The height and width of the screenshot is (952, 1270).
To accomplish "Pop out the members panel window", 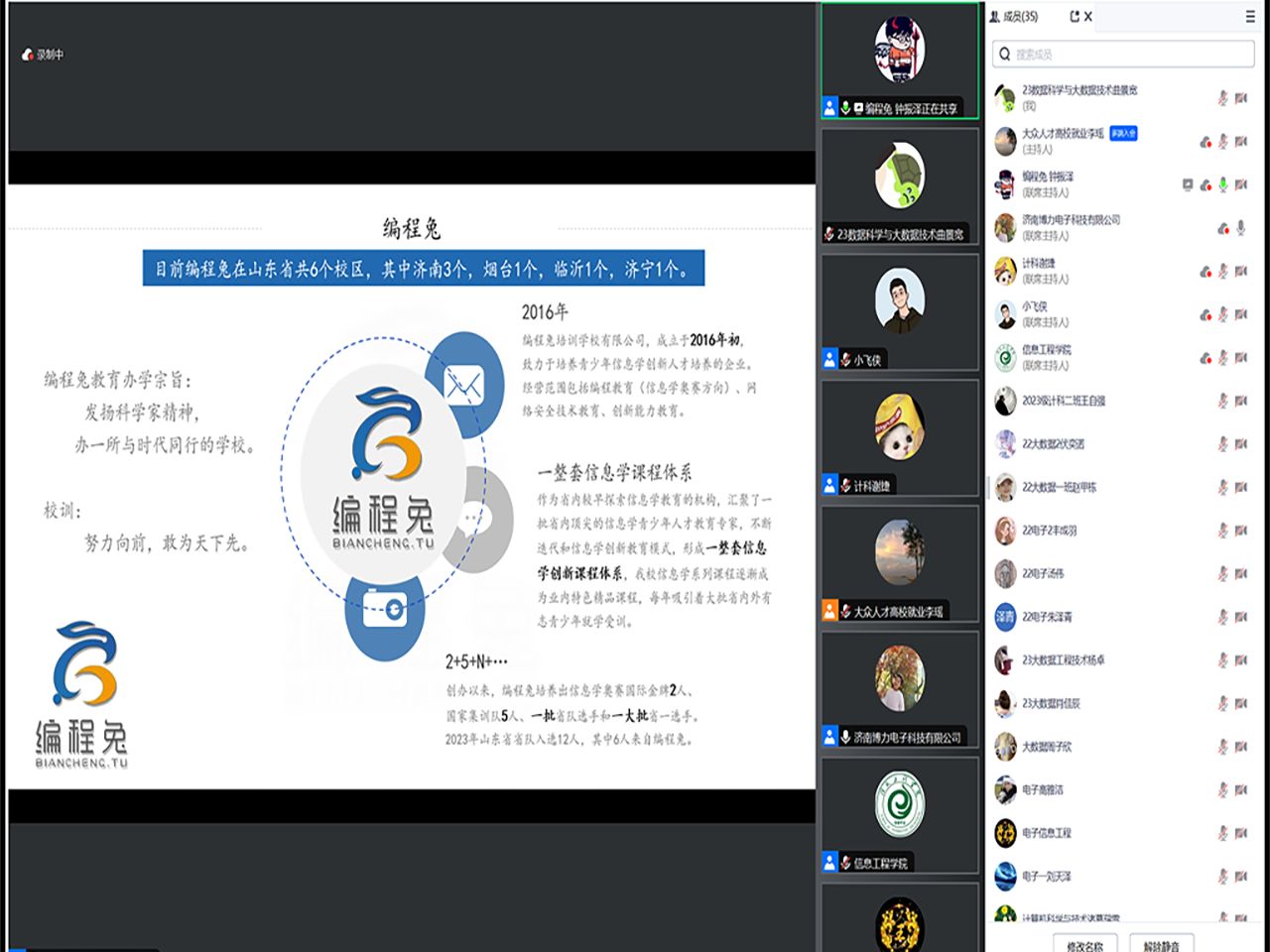I will point(1074,16).
